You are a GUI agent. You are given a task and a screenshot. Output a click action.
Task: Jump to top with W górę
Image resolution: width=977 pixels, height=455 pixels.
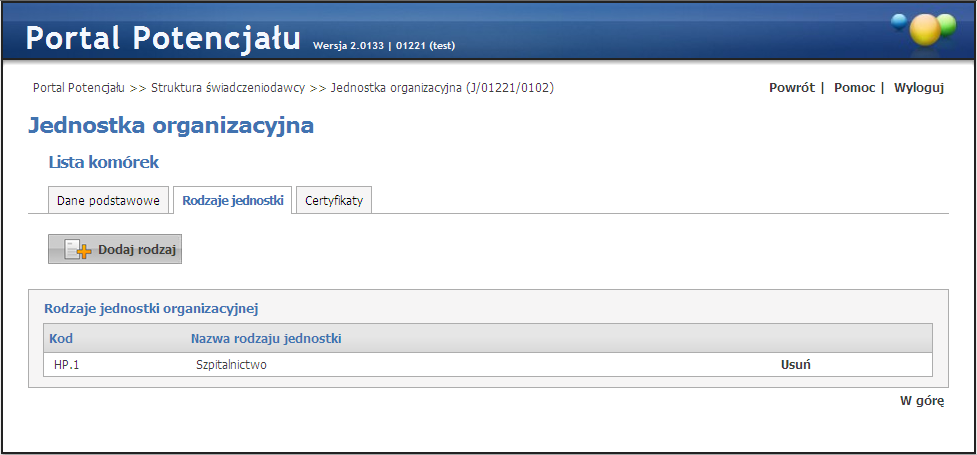pos(921,401)
